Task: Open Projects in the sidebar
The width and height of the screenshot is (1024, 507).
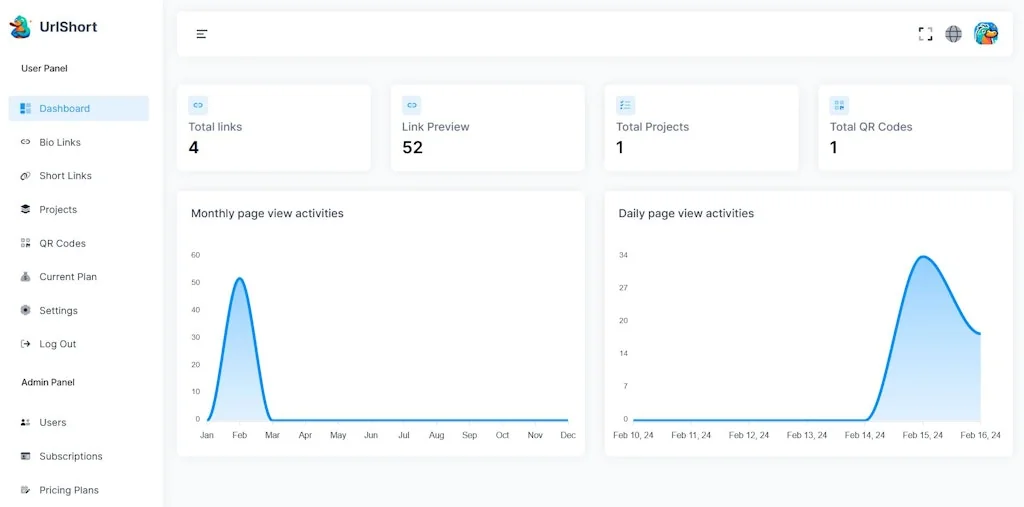Action: [58, 210]
